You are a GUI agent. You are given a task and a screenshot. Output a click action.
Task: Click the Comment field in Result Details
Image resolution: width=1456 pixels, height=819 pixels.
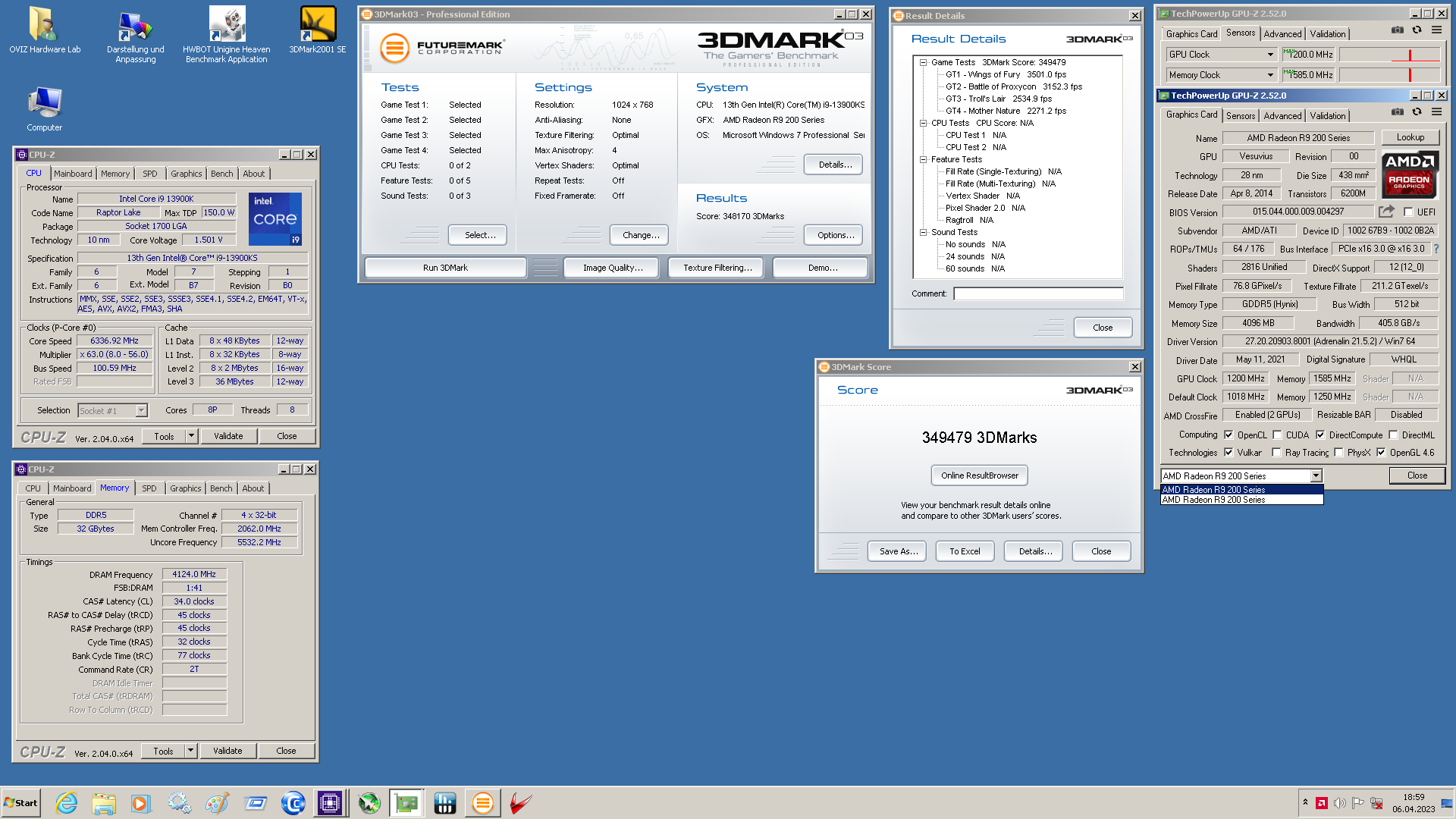[1038, 293]
